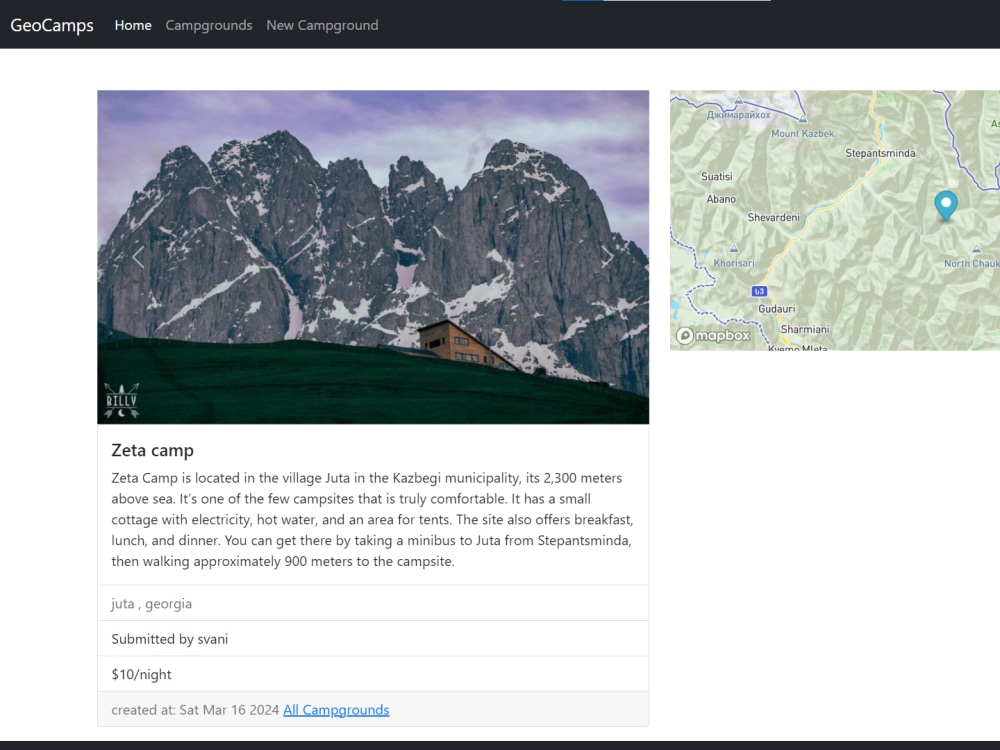Click the Zeta Camp description paragraph
1000x750 pixels.
pyautogui.click(x=372, y=520)
